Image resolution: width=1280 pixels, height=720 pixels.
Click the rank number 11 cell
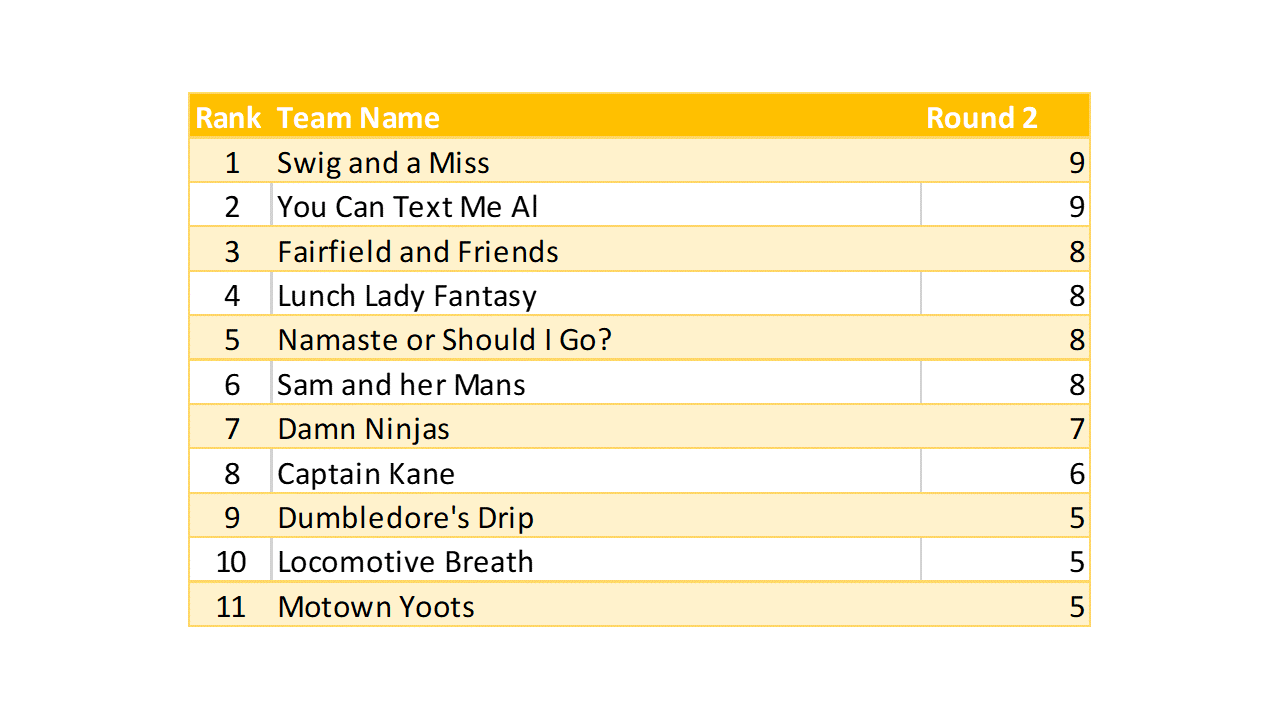[231, 607]
